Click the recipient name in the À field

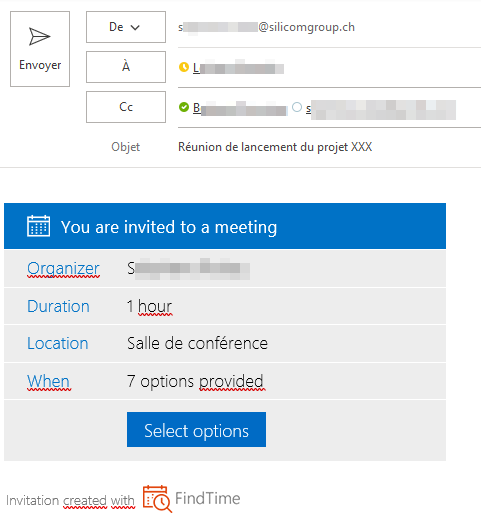pos(238,68)
